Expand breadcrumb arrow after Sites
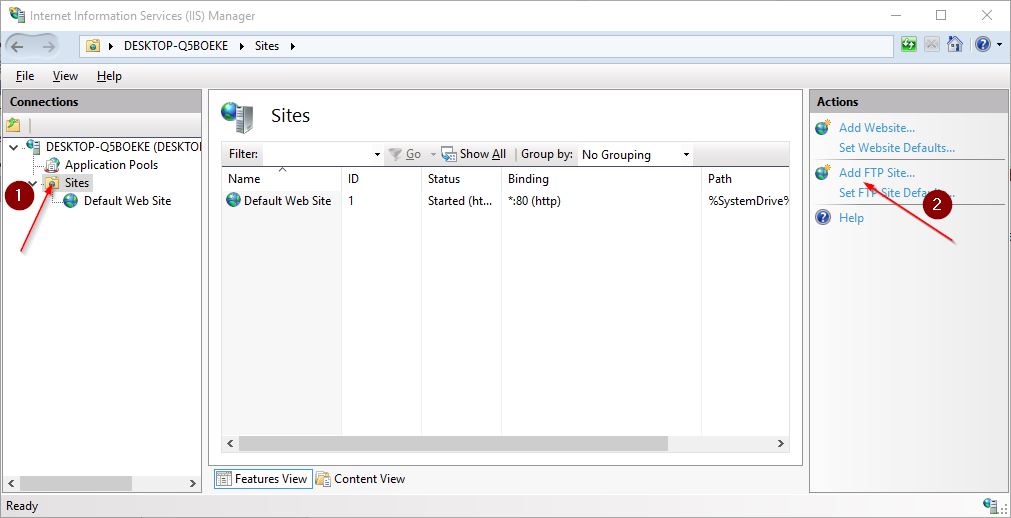The image size is (1011, 518). (x=292, y=46)
